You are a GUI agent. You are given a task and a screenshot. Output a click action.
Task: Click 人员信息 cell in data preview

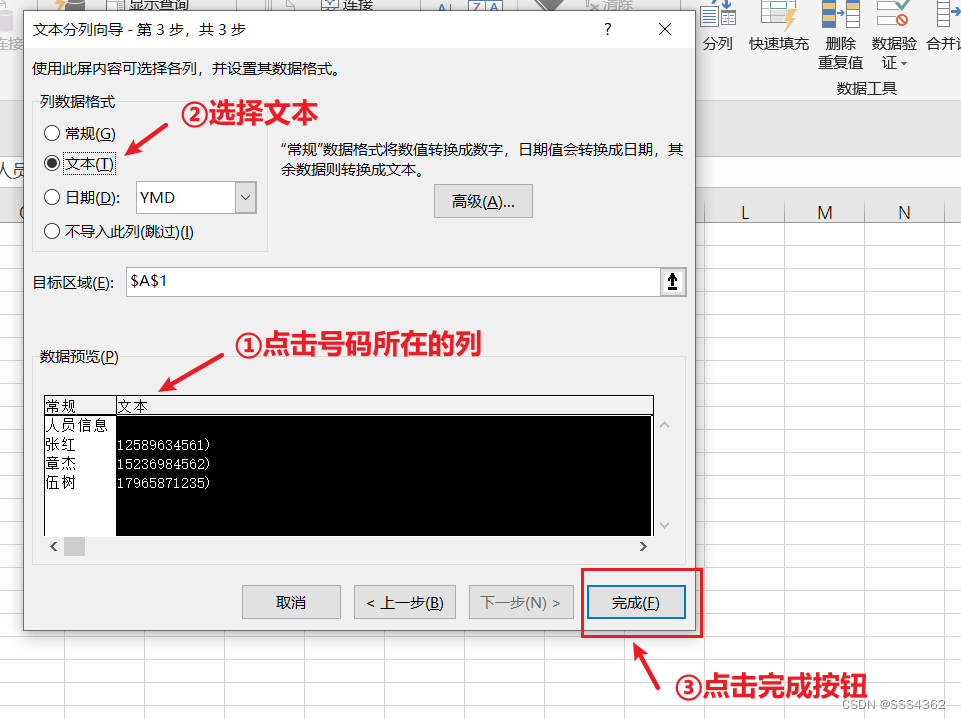pyautogui.click(x=77, y=425)
